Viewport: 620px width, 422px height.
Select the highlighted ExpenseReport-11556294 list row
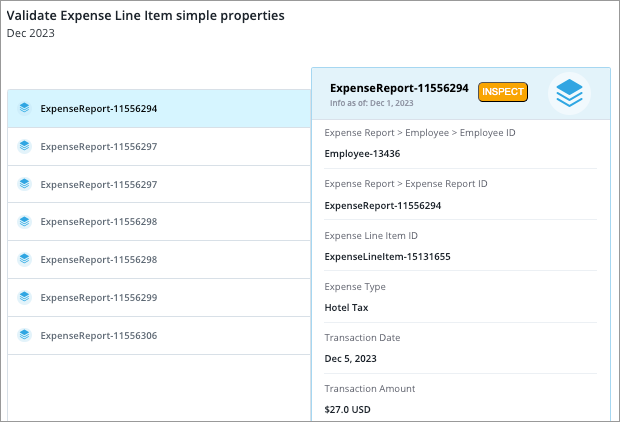(159, 108)
